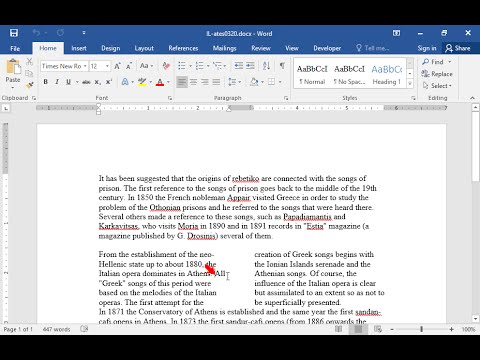Toggle Italic formatting
Image resolution: width=480 pixels, height=360 pixels.
pos(57,82)
